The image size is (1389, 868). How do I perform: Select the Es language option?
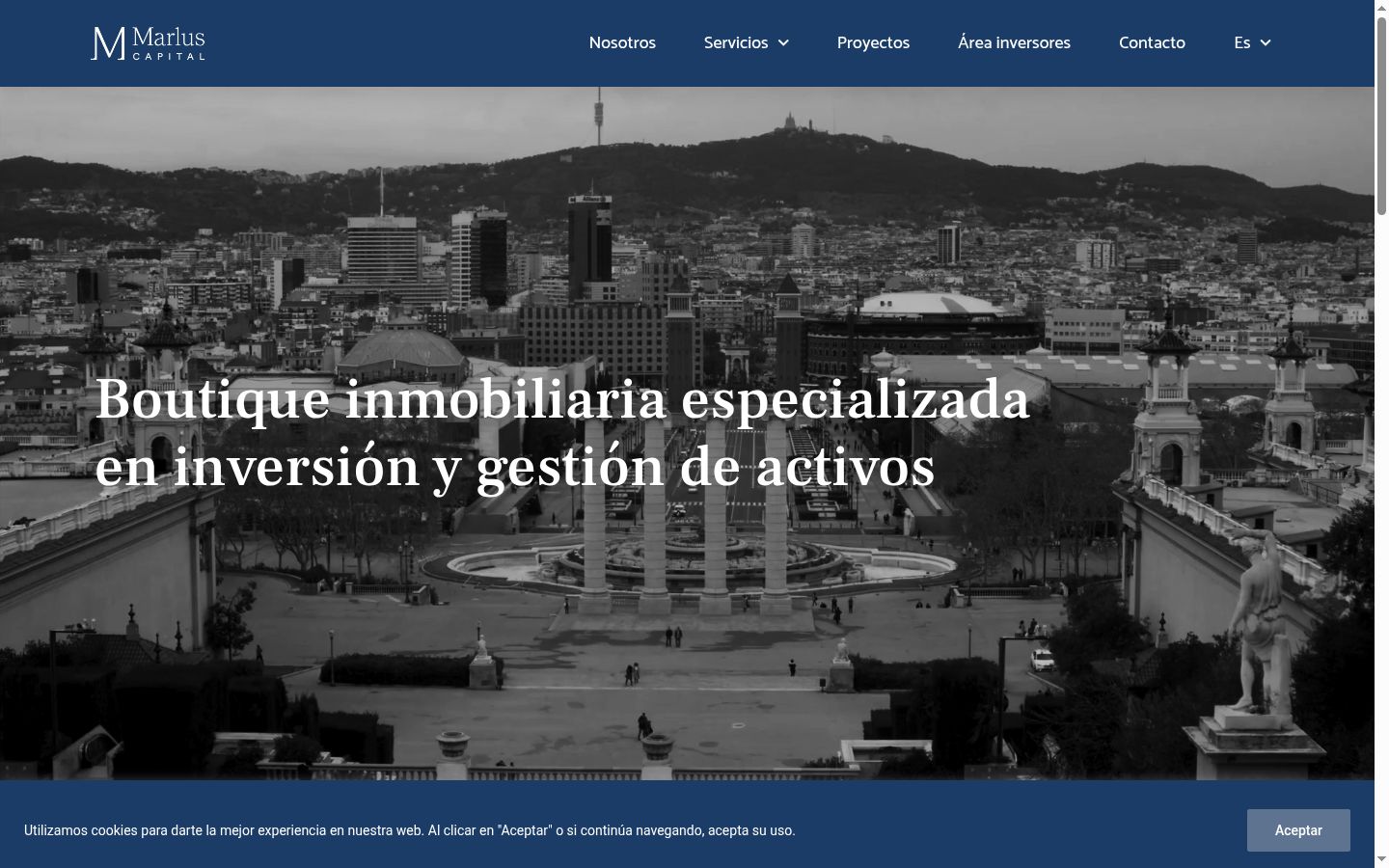(1242, 43)
